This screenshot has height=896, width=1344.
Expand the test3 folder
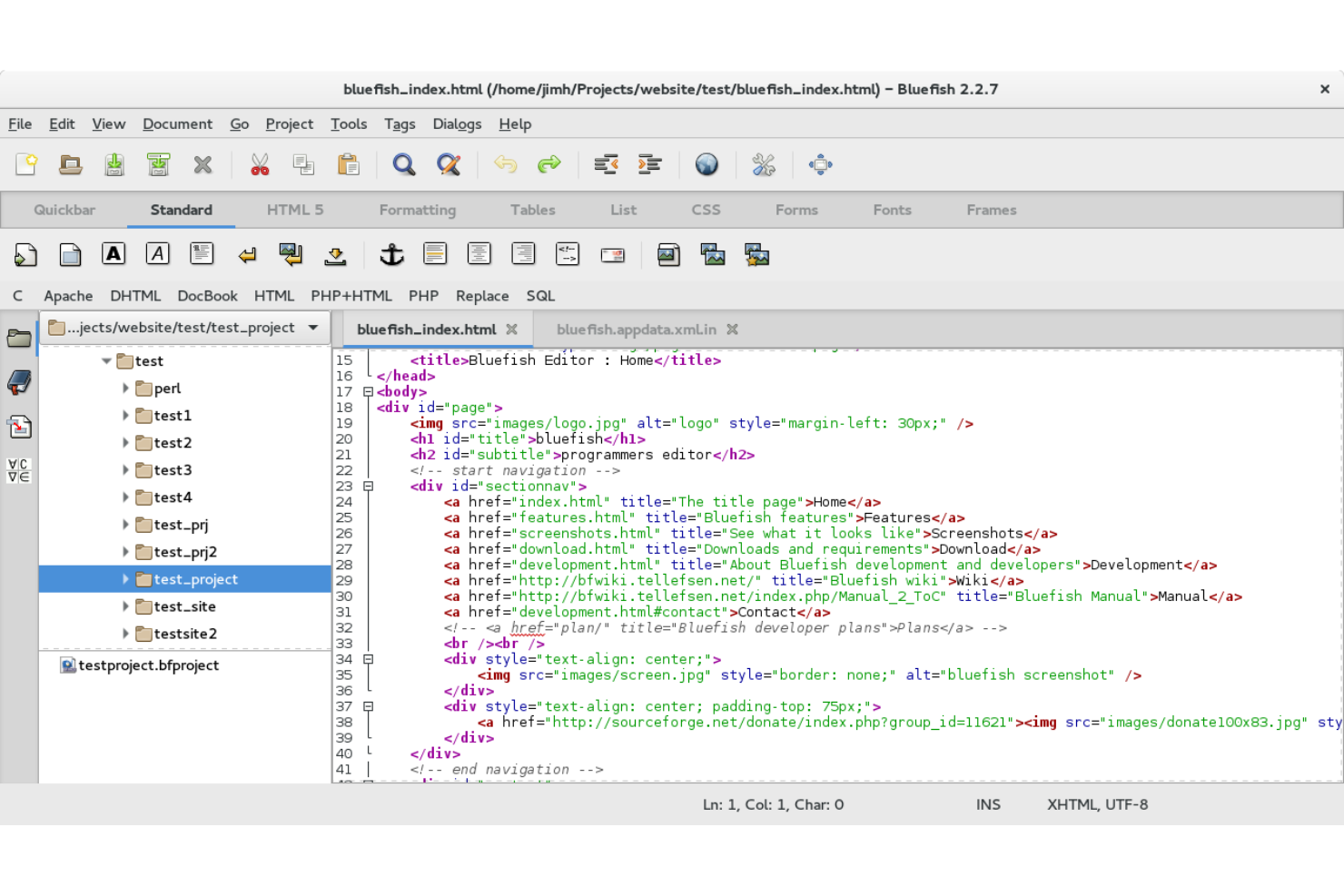tap(125, 470)
